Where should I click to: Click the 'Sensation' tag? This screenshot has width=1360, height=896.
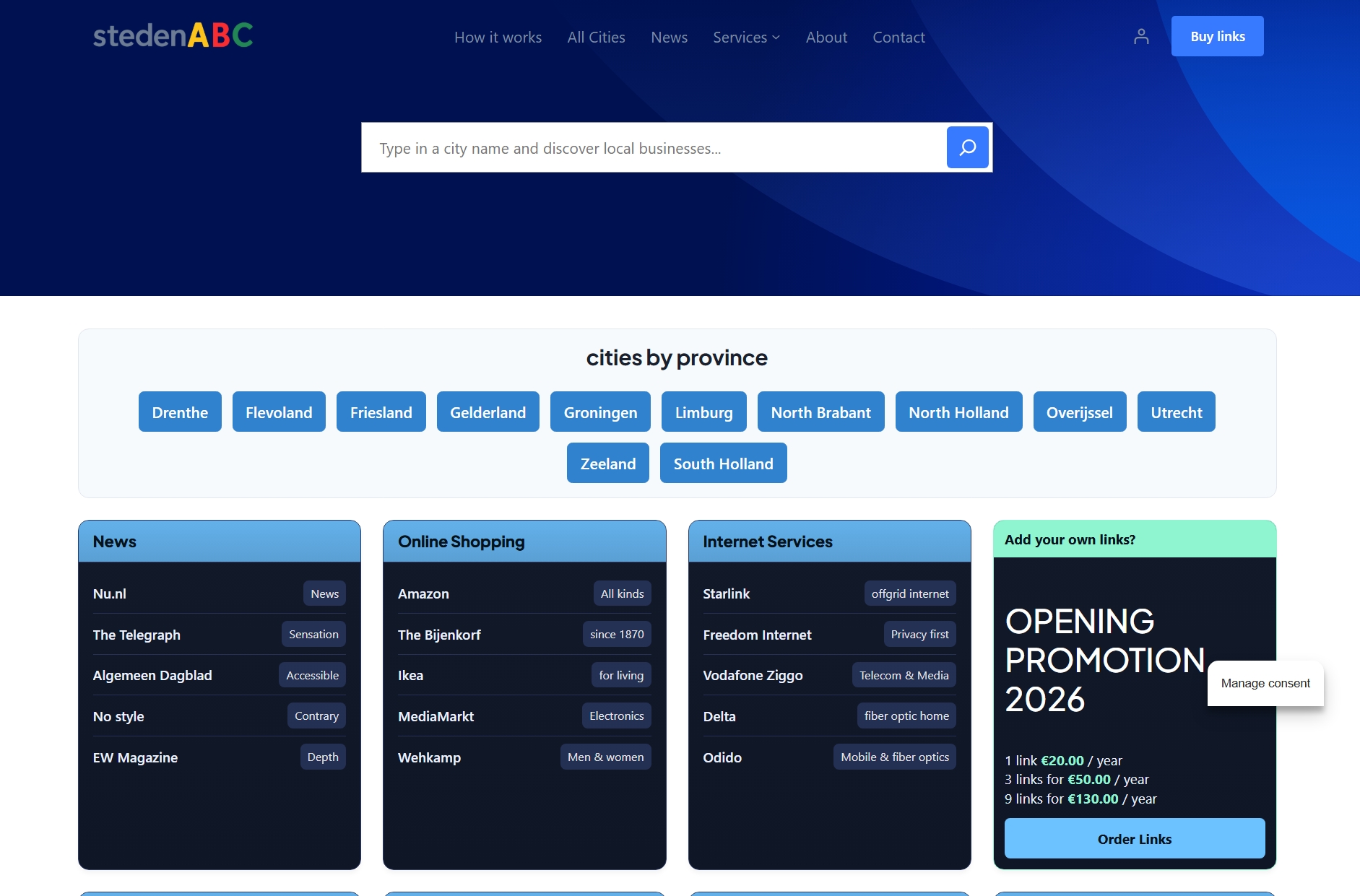[x=313, y=634]
